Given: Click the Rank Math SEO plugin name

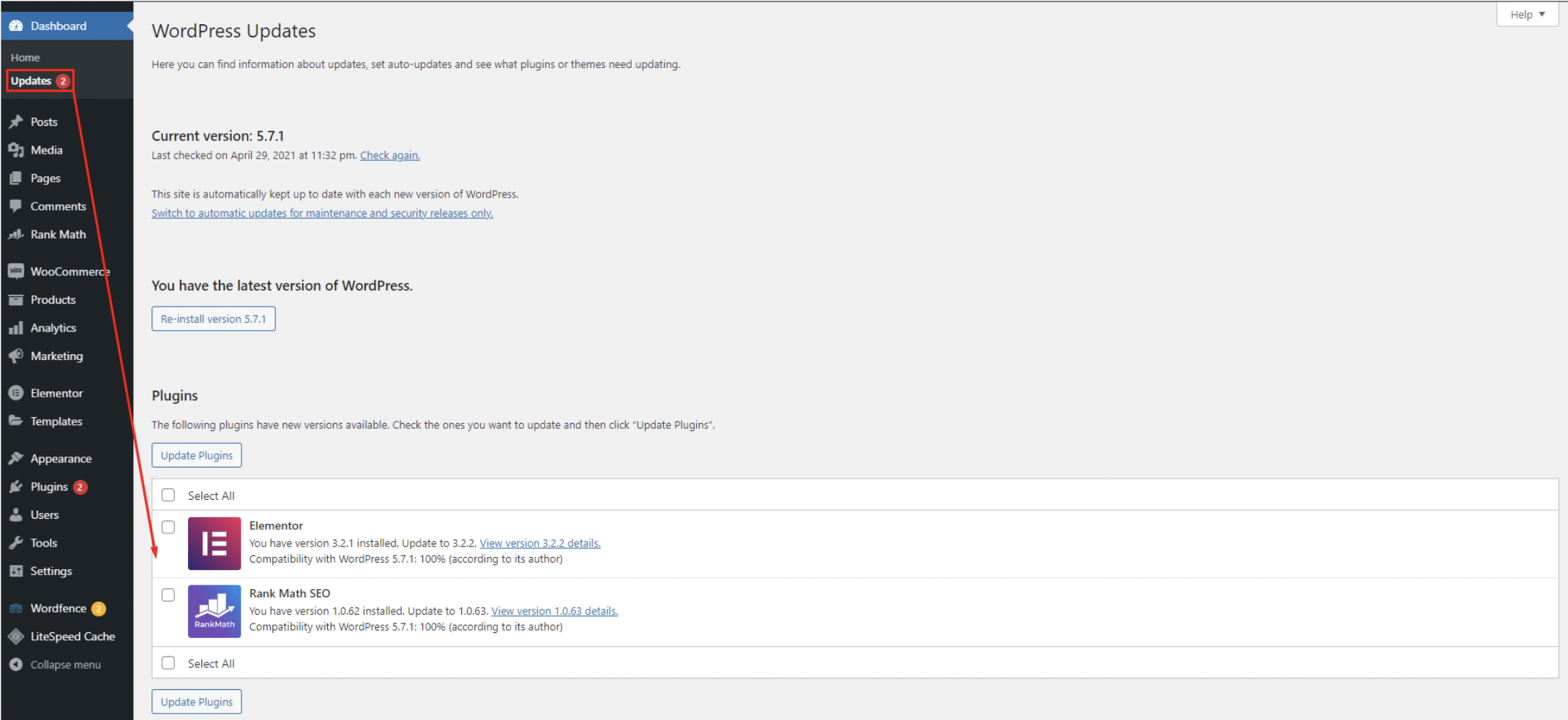Looking at the screenshot, I should click(290, 593).
